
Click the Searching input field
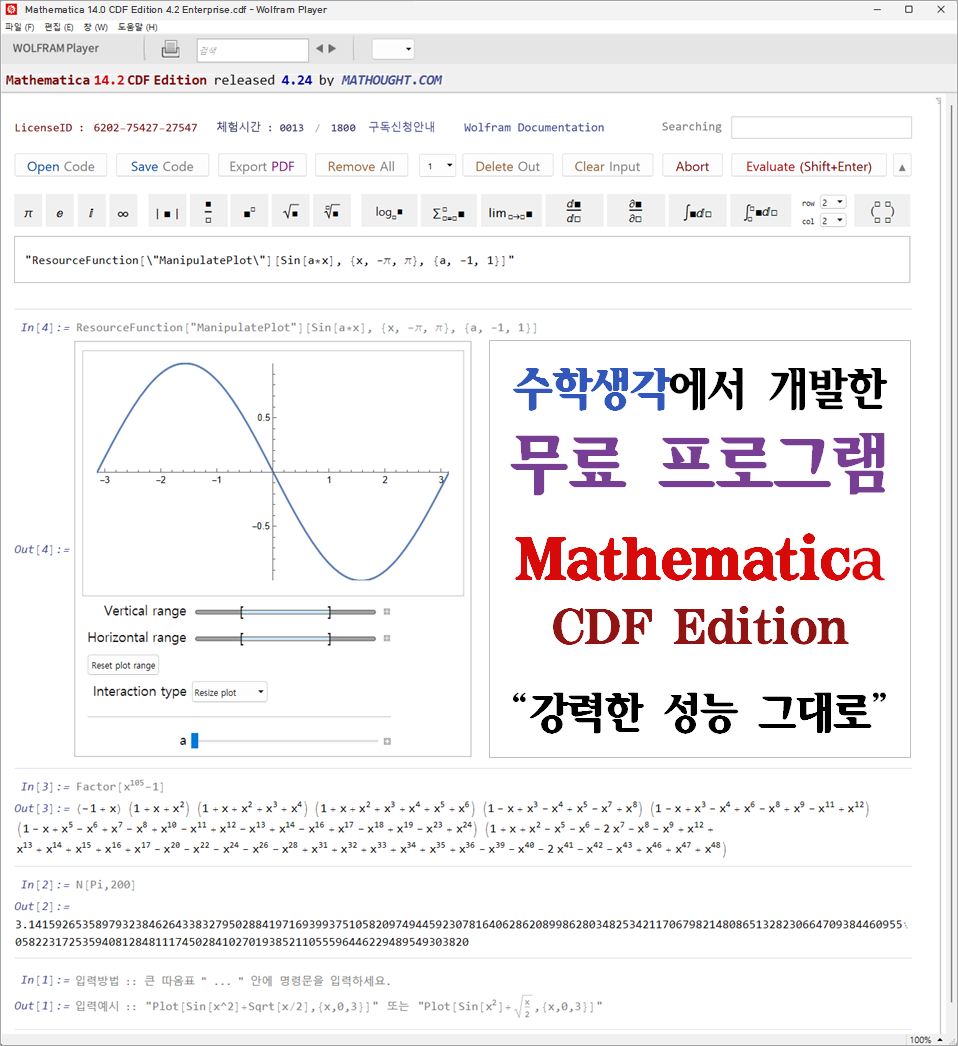820,128
